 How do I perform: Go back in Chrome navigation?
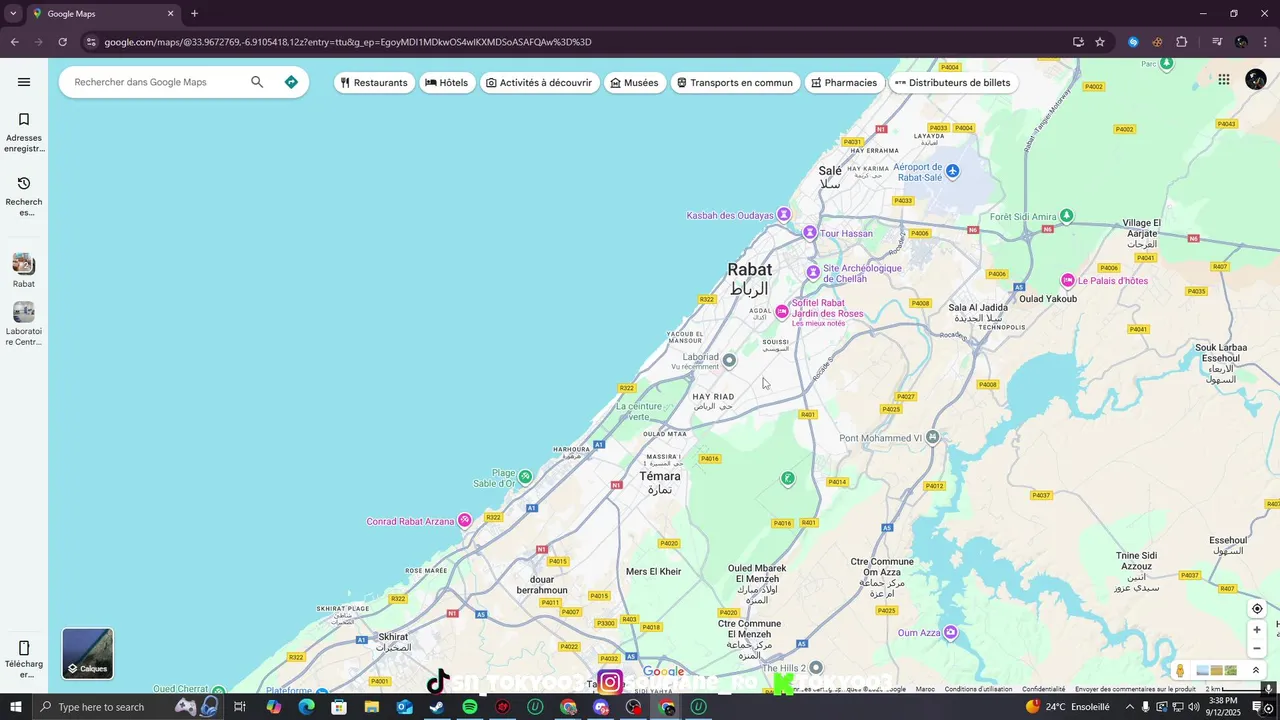coord(14,42)
